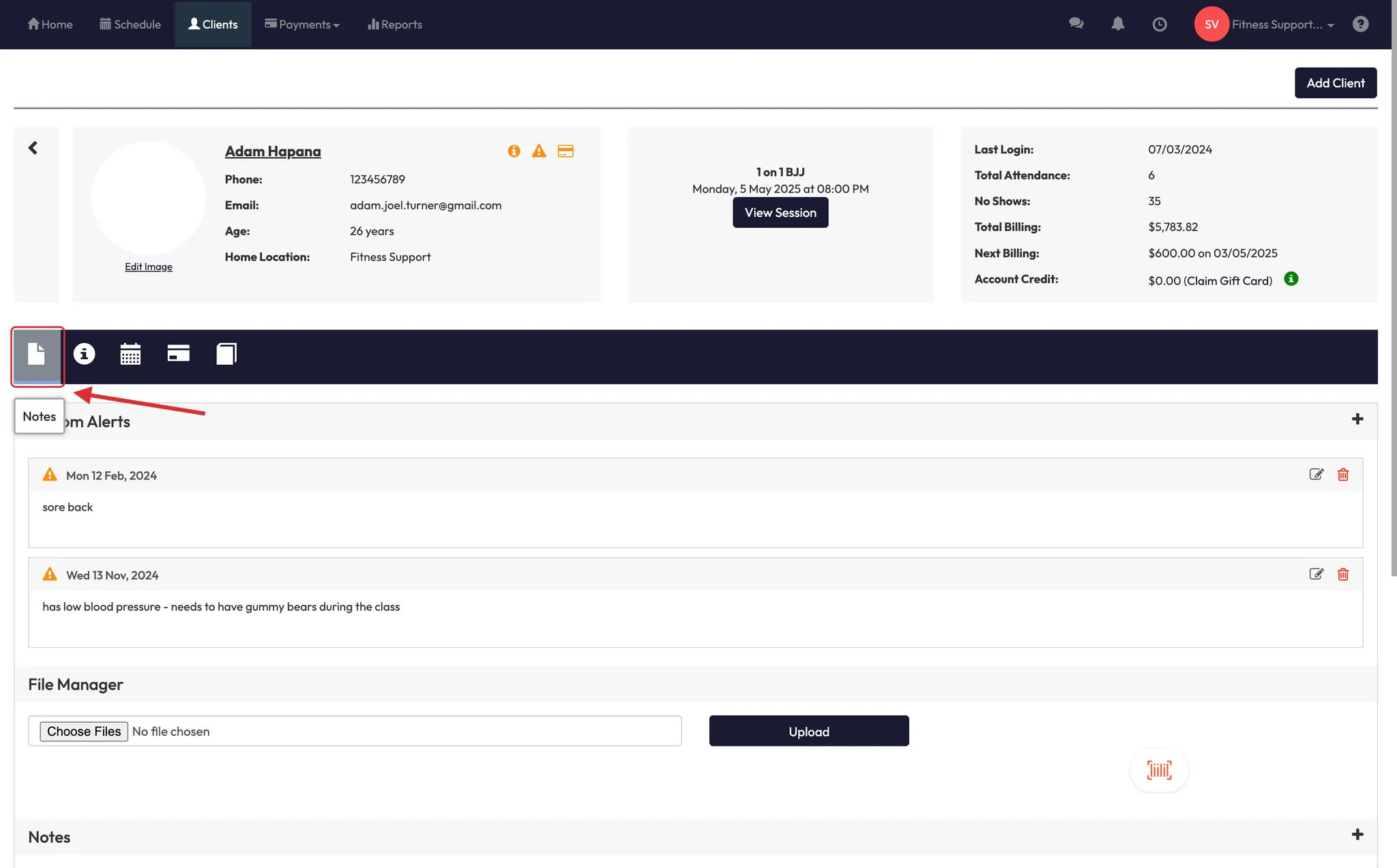Open the notifications bell
The width and height of the screenshot is (1397, 868).
1117,24
